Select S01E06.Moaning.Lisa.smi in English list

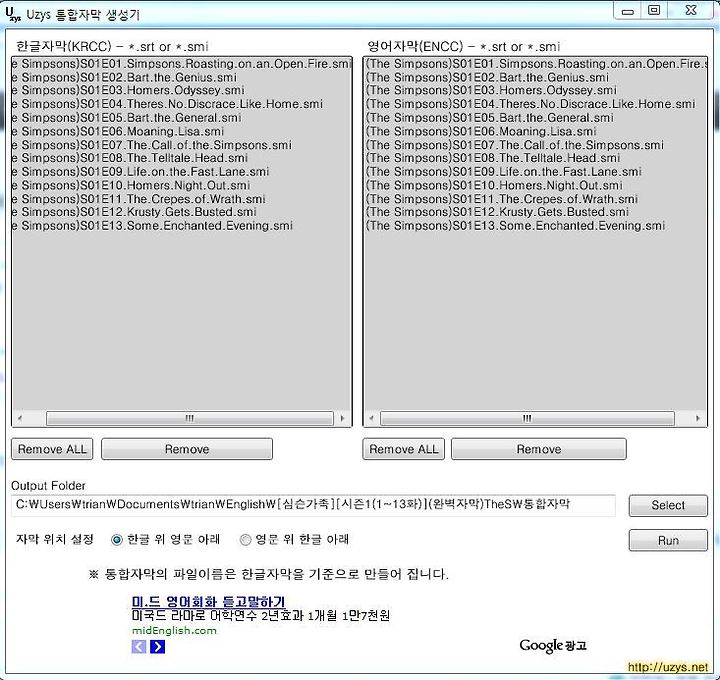535,131
